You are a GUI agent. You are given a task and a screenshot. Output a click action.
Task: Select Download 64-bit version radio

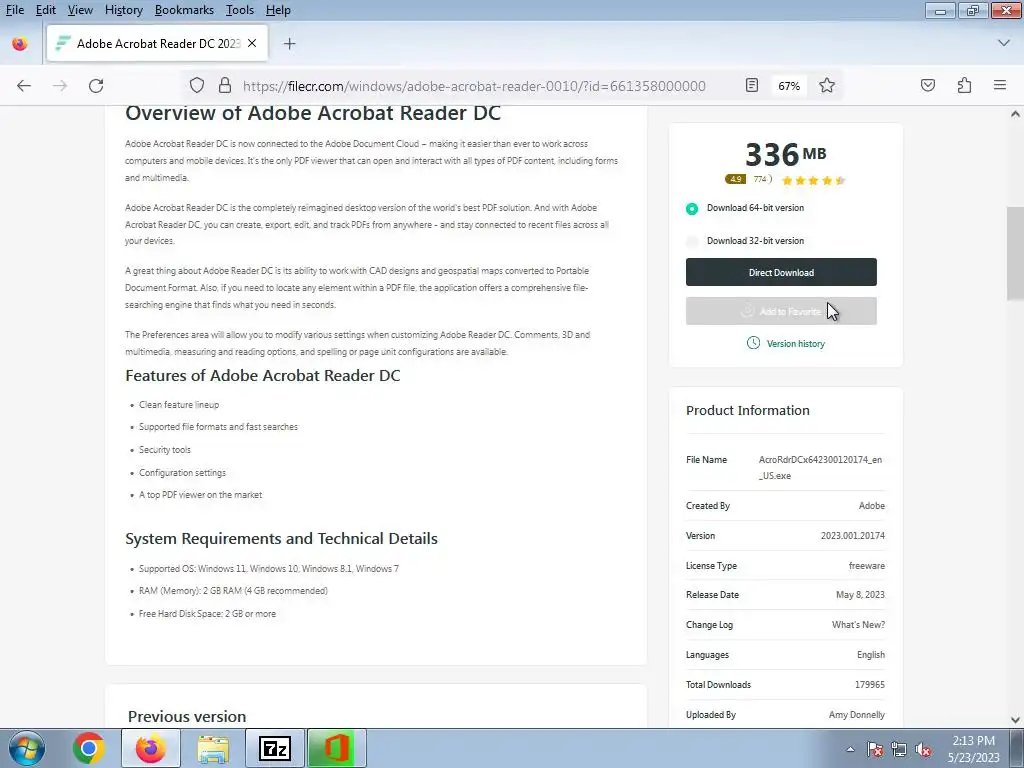tap(692, 208)
